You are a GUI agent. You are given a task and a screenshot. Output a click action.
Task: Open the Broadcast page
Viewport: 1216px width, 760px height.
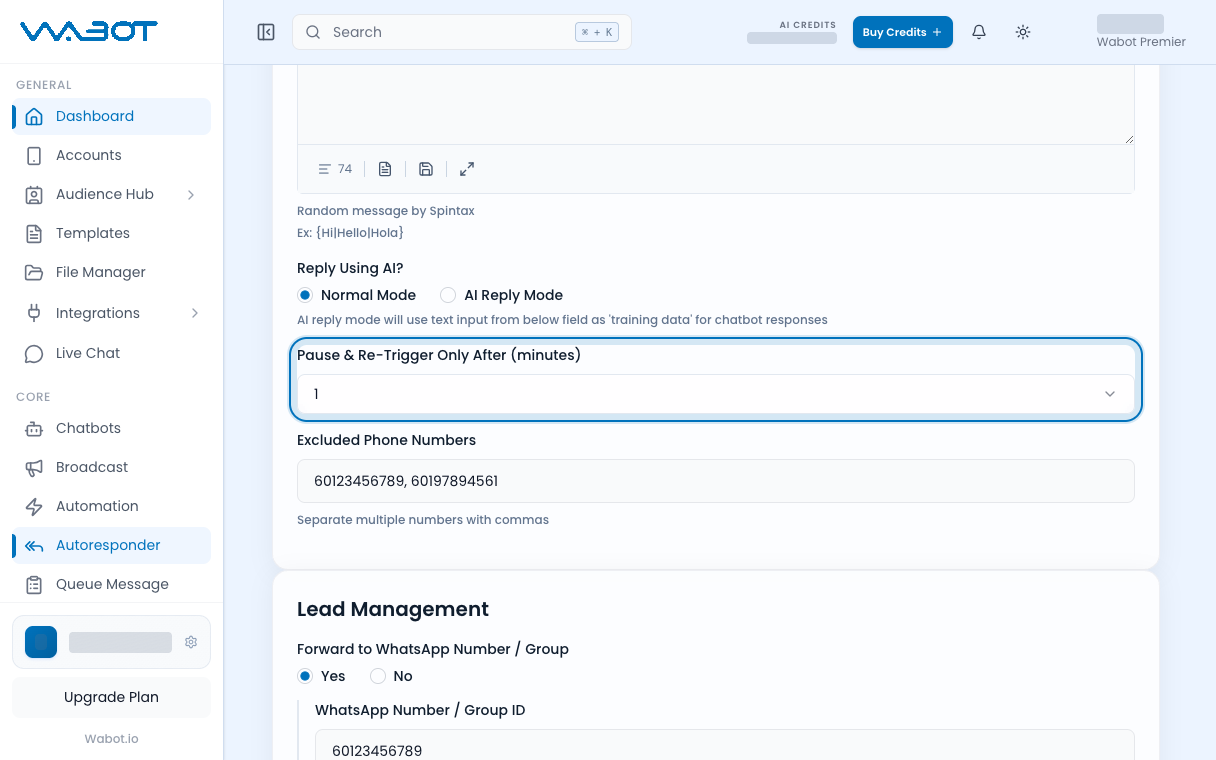coord(111,467)
